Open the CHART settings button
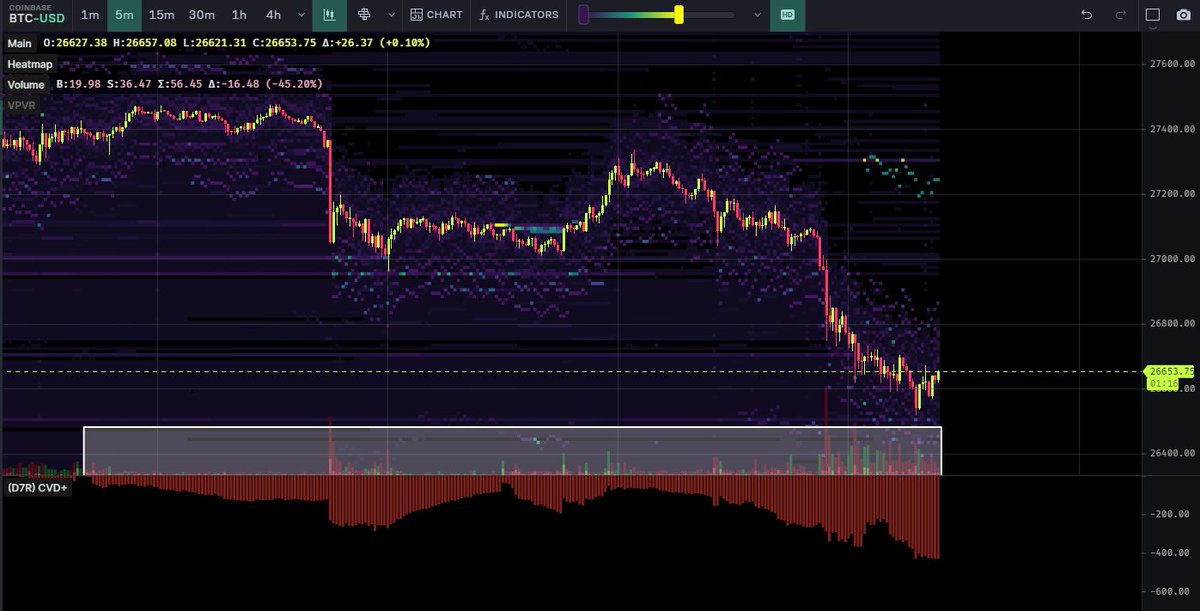This screenshot has width=1200, height=611. click(437, 15)
